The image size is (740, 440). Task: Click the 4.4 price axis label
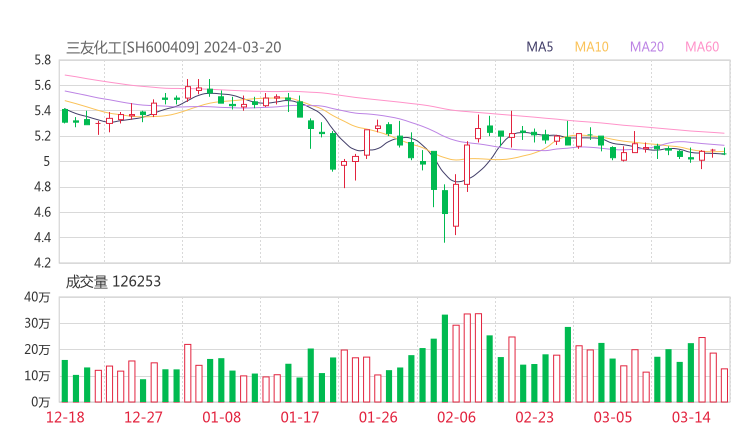(x=42, y=238)
